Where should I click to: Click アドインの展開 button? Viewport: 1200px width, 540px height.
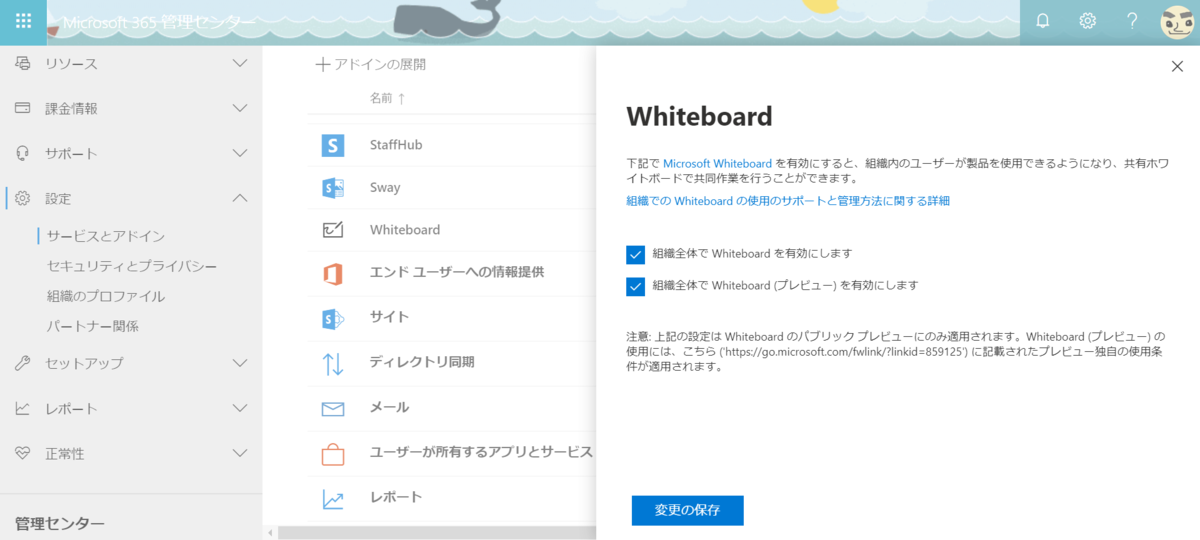[x=371, y=65]
